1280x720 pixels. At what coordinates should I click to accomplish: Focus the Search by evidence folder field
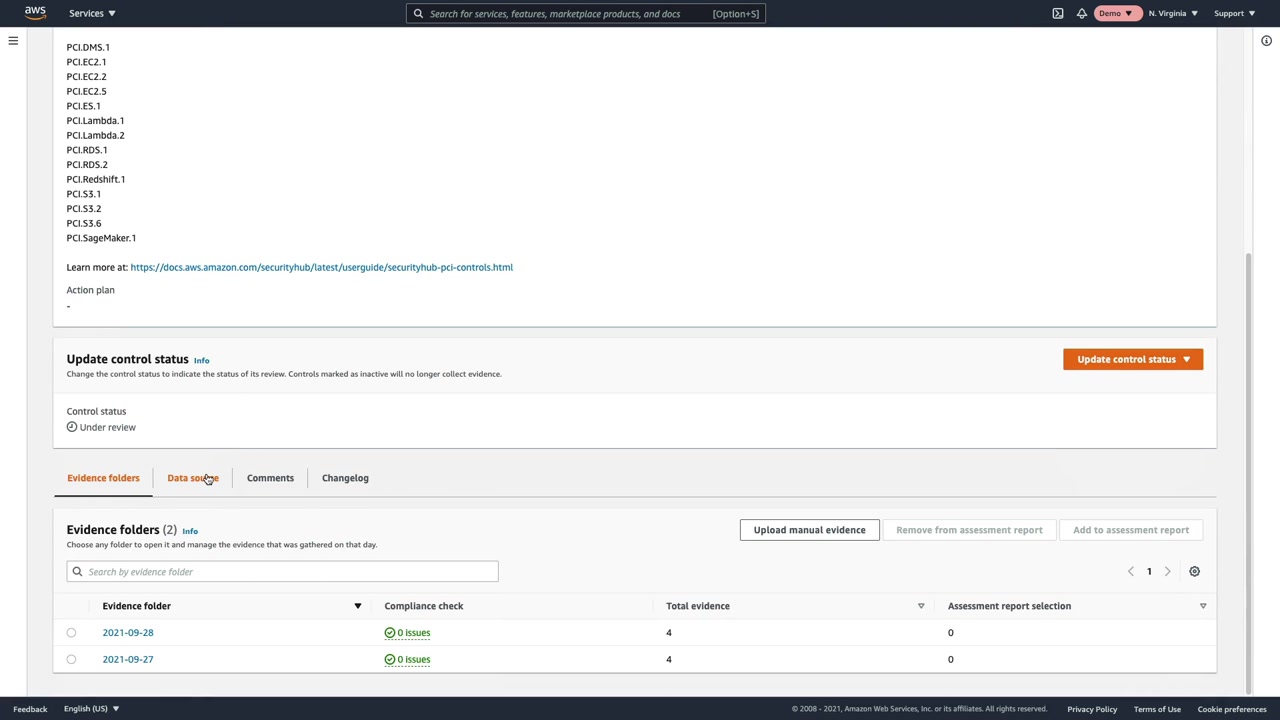tap(282, 572)
